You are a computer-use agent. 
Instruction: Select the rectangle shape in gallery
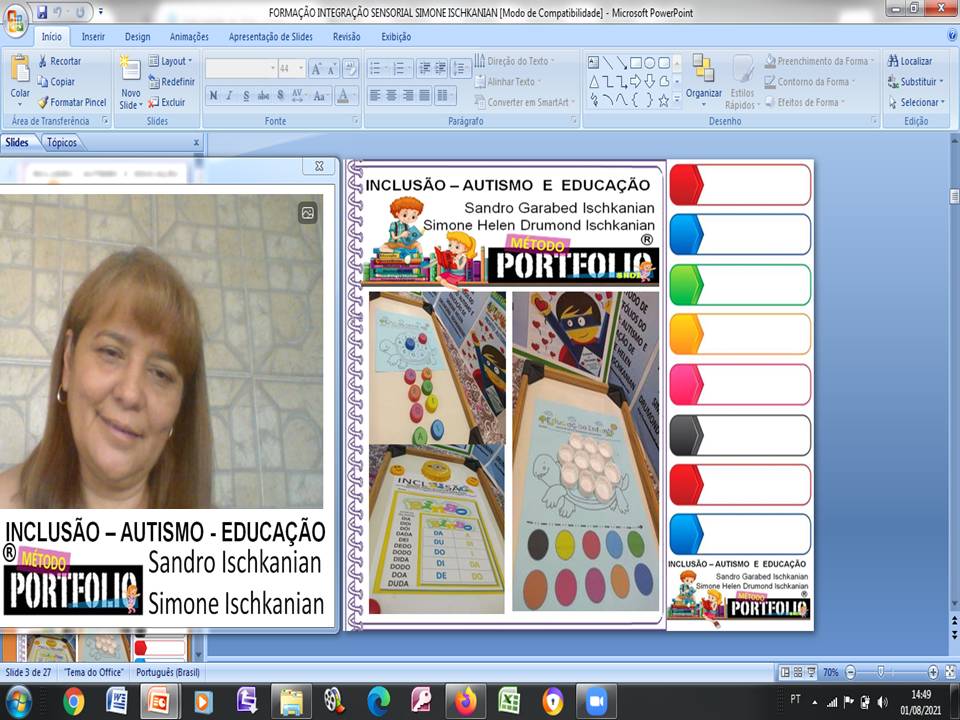pos(636,62)
